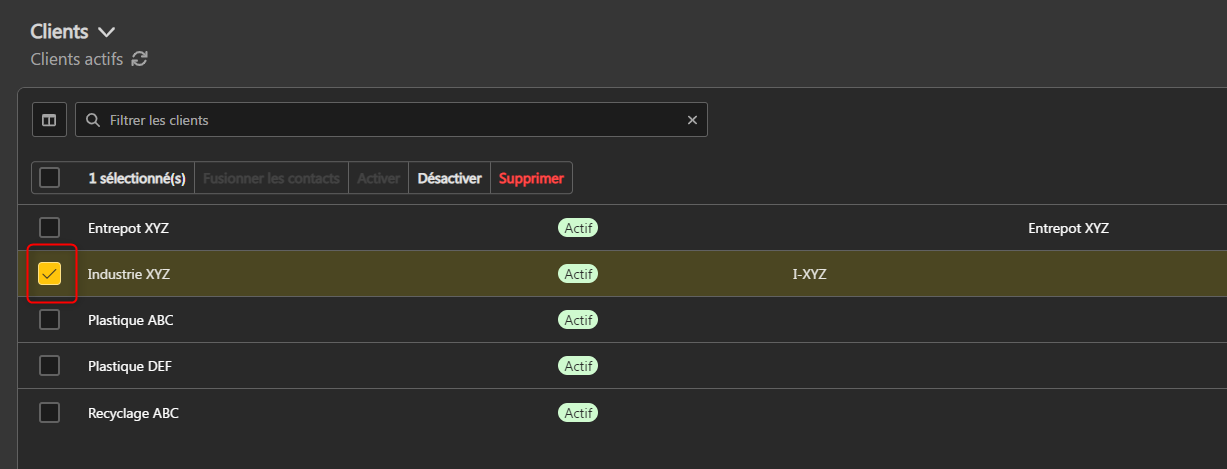This screenshot has height=469, width=1227.
Task: Toggle the select-all checkbox in the action bar
Action: [x=50, y=178]
